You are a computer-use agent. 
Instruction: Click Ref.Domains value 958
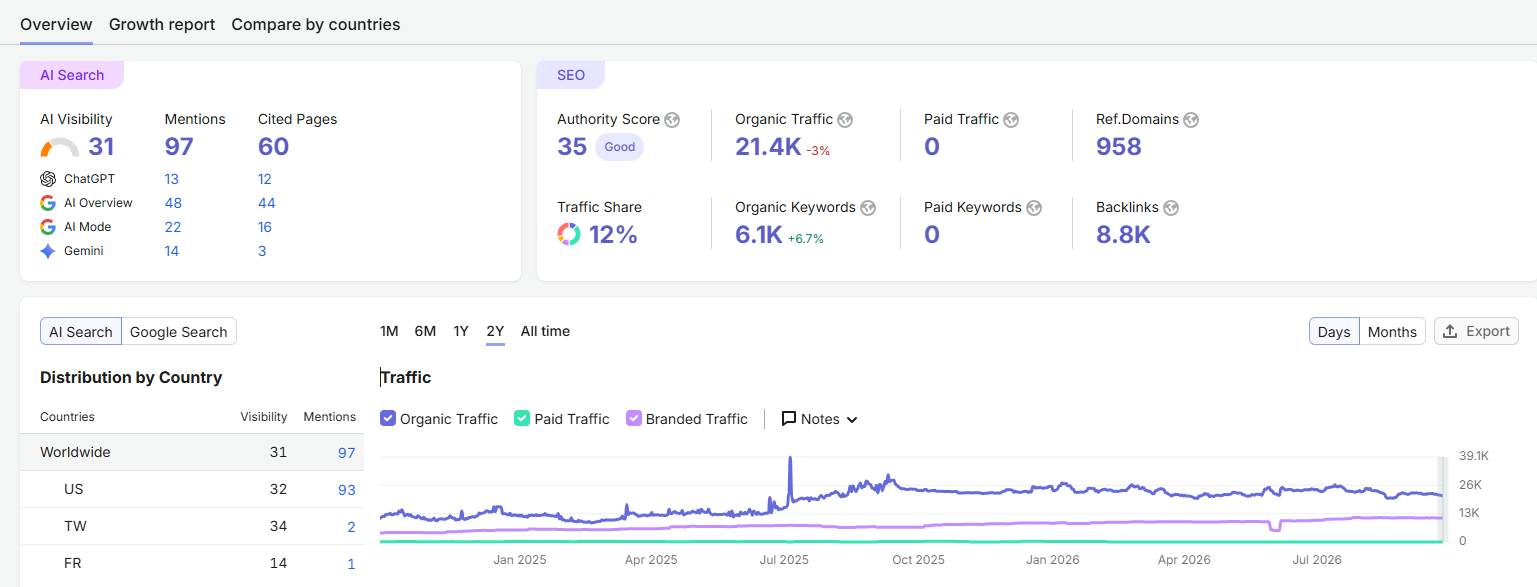pos(1119,147)
